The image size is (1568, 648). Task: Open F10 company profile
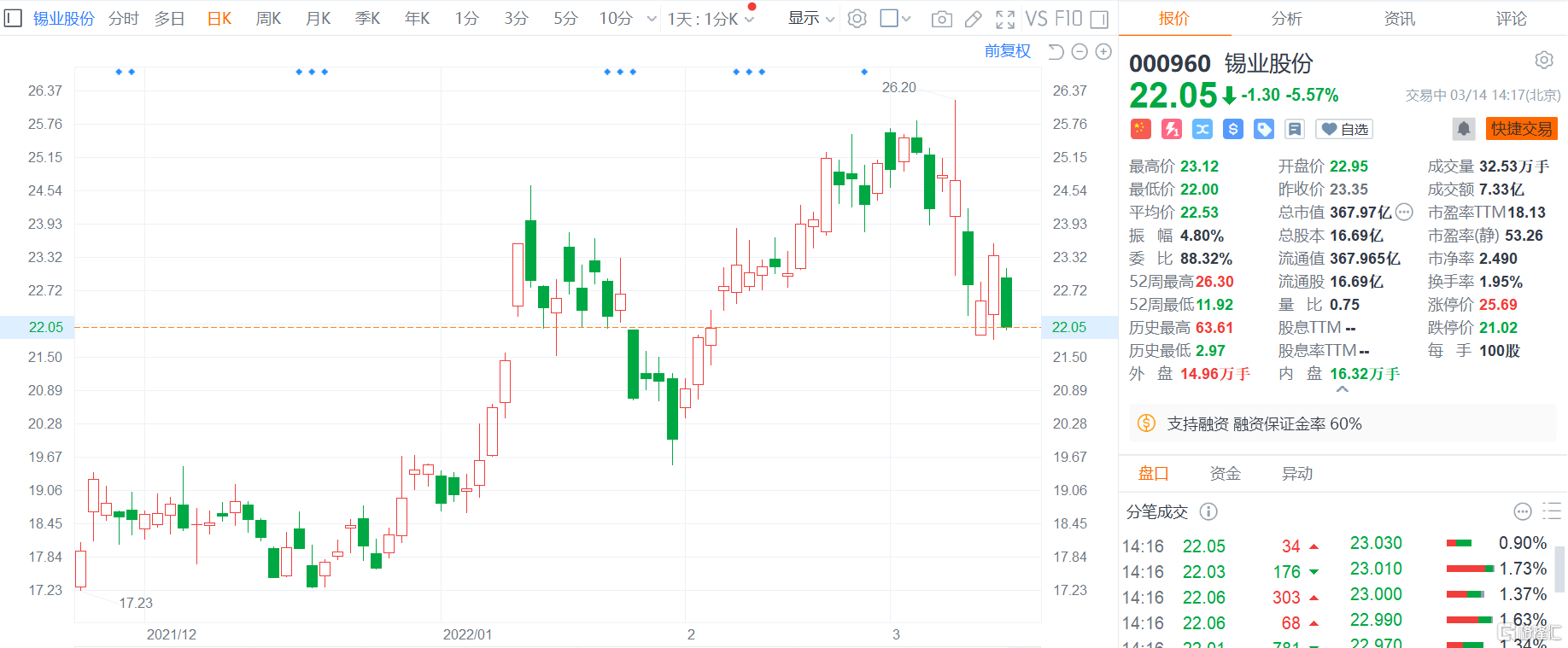tap(1068, 19)
